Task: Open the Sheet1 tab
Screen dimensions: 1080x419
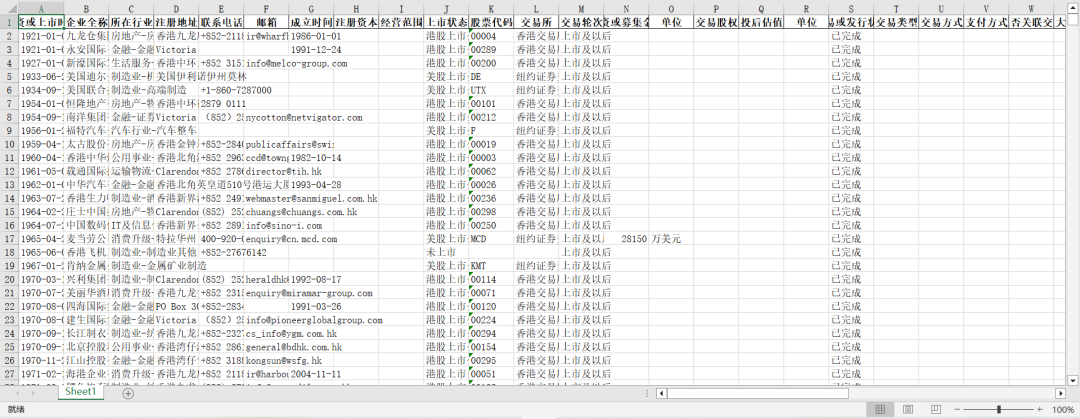Action: (81, 391)
